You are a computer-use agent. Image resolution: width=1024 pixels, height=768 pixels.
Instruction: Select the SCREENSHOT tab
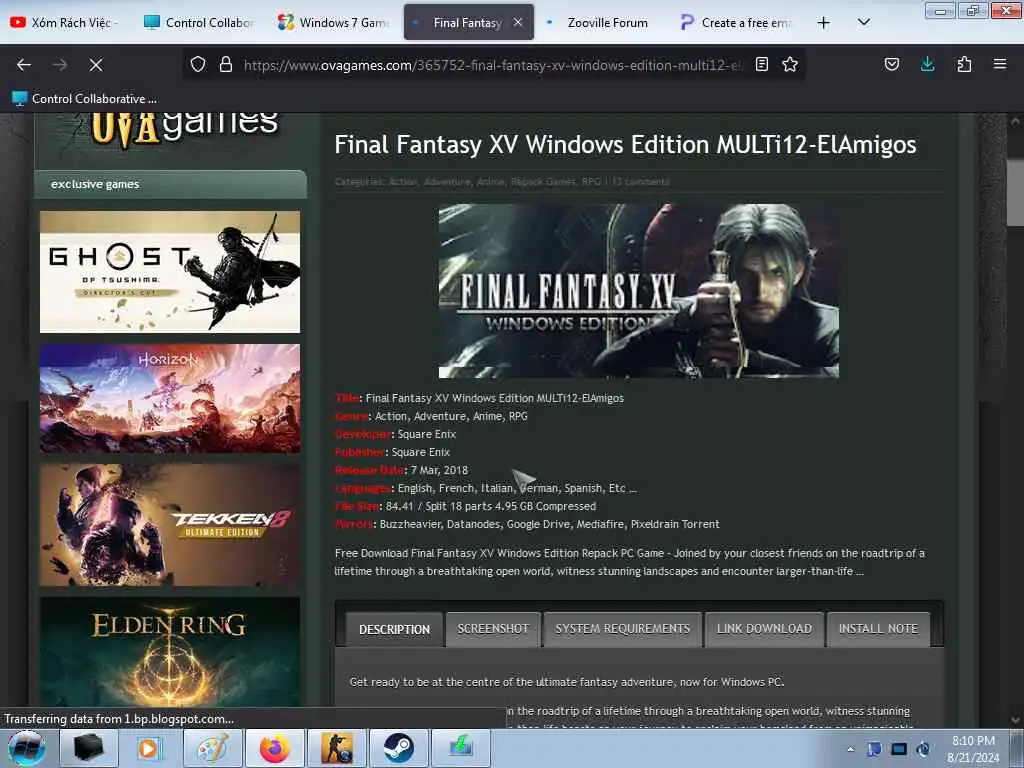pyautogui.click(x=493, y=629)
